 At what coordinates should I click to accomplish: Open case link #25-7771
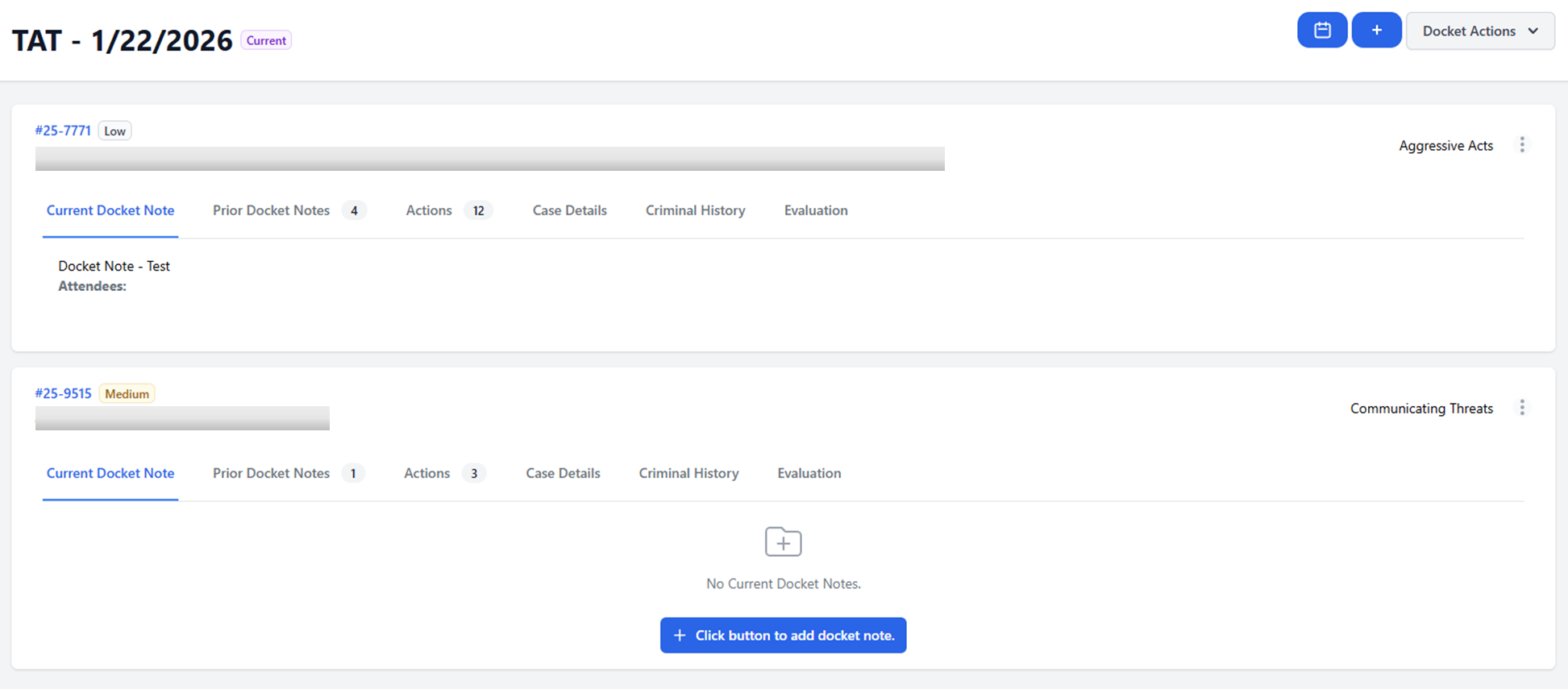click(63, 131)
